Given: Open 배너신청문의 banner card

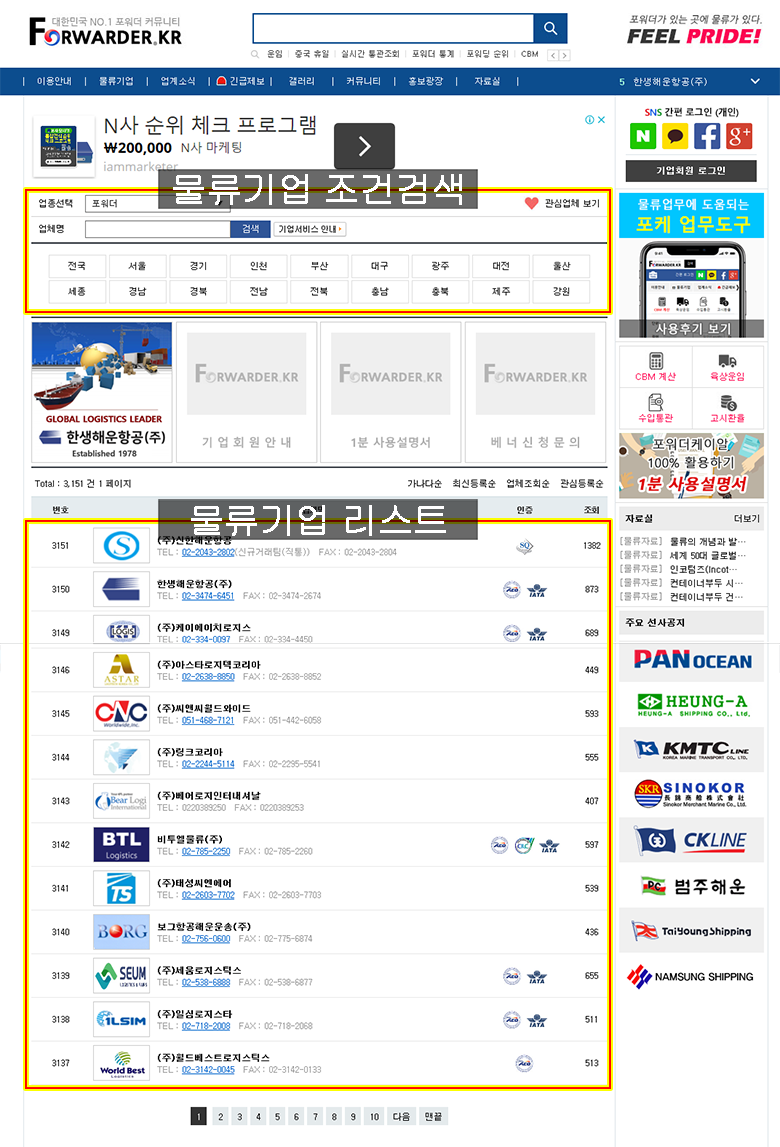Looking at the screenshot, I should pos(536,392).
